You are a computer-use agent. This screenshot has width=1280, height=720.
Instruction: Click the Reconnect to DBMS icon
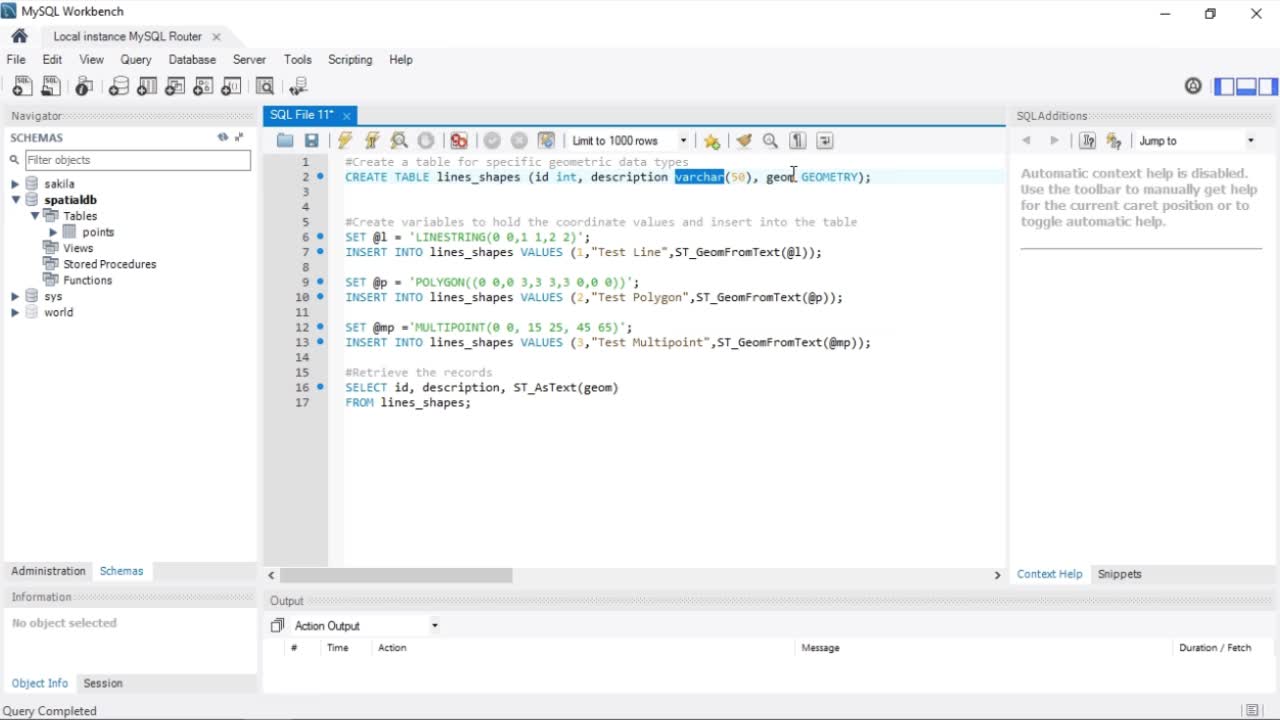pyautogui.click(x=298, y=87)
